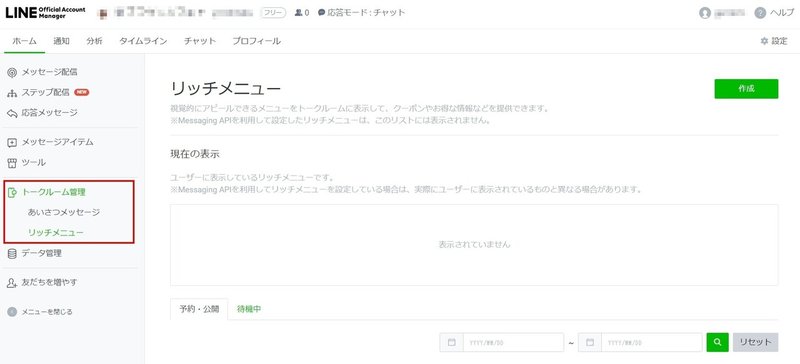Click メニューを閉じる to collapse sidebar
Image resolution: width=800 pixels, height=364 pixels.
pos(47,311)
